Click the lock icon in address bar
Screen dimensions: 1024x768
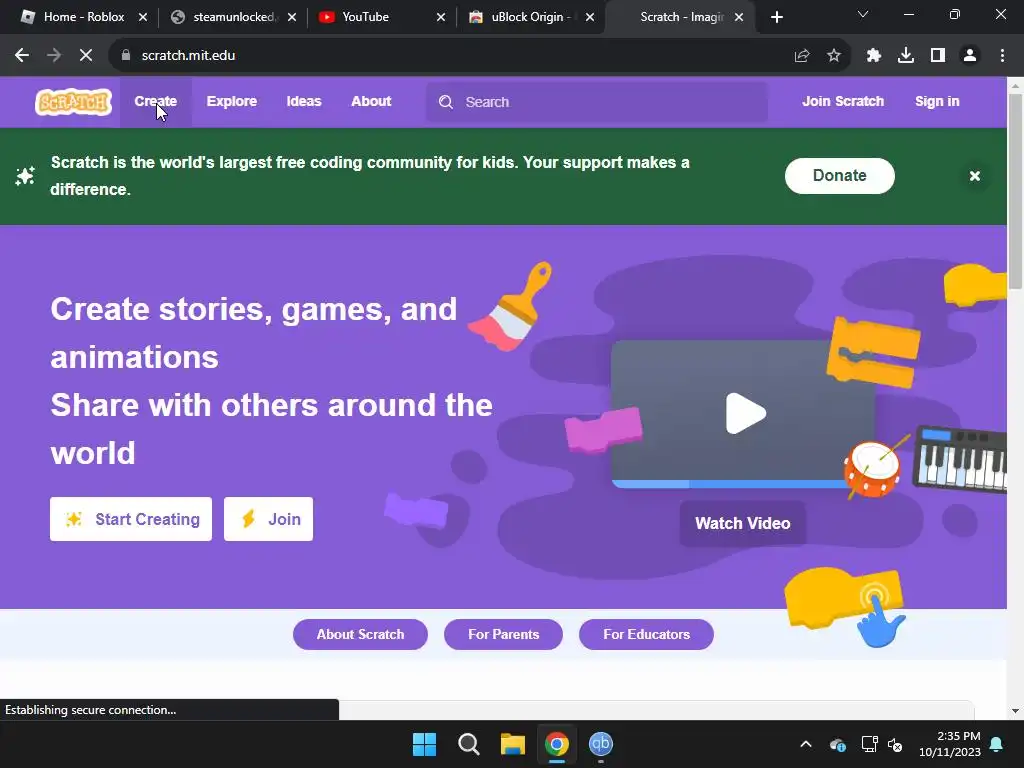click(x=126, y=56)
